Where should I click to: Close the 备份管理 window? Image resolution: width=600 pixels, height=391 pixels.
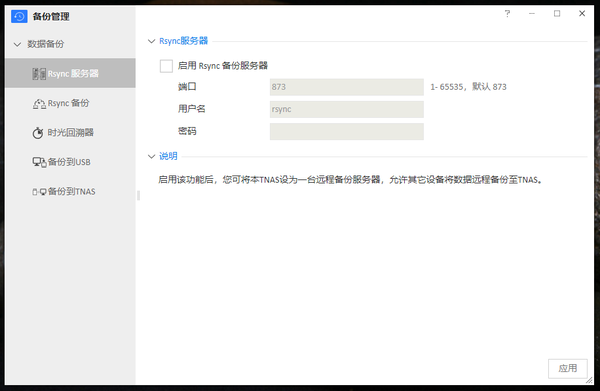[582, 14]
